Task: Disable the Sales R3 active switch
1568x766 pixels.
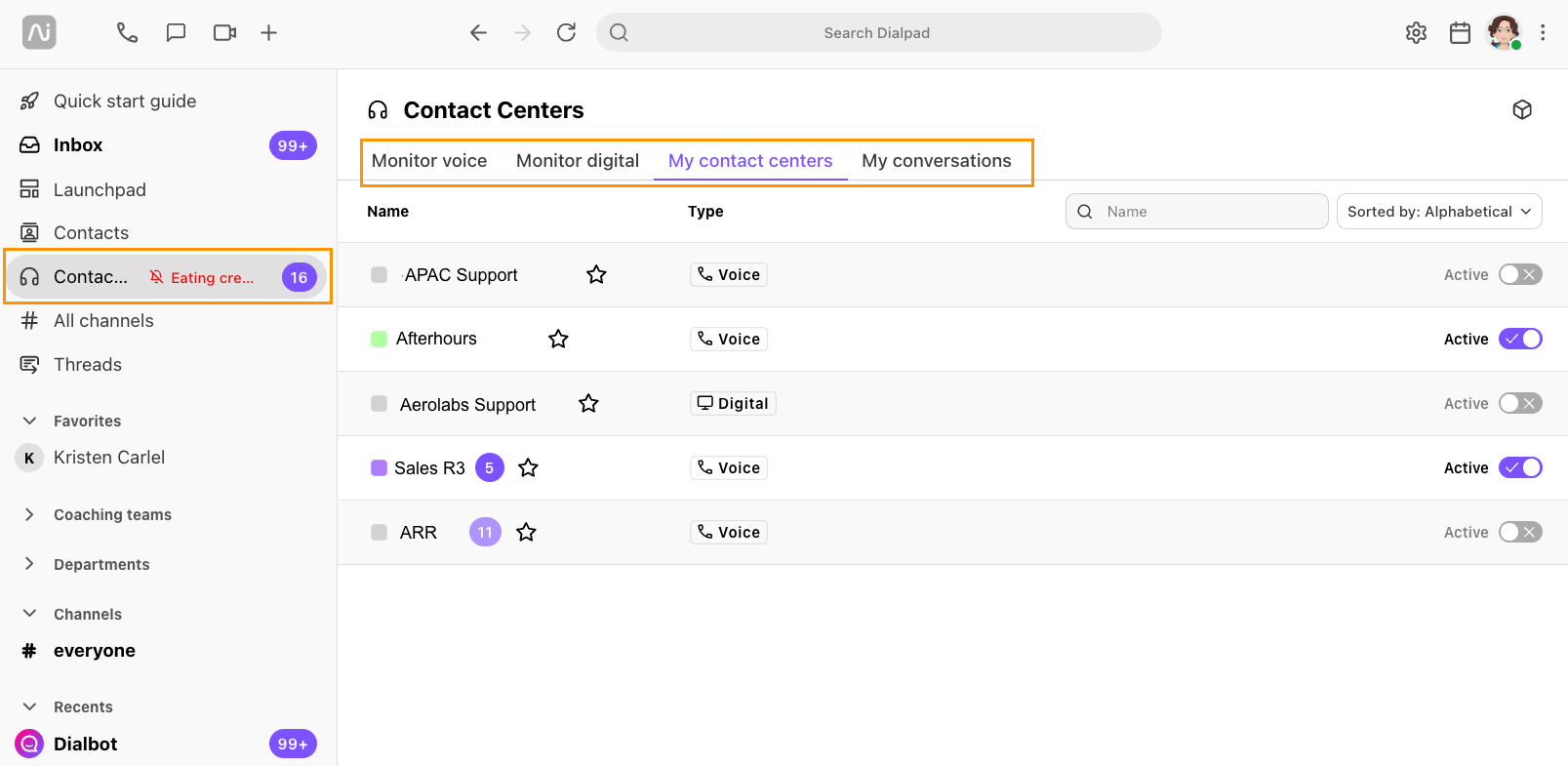Action: pyautogui.click(x=1520, y=467)
